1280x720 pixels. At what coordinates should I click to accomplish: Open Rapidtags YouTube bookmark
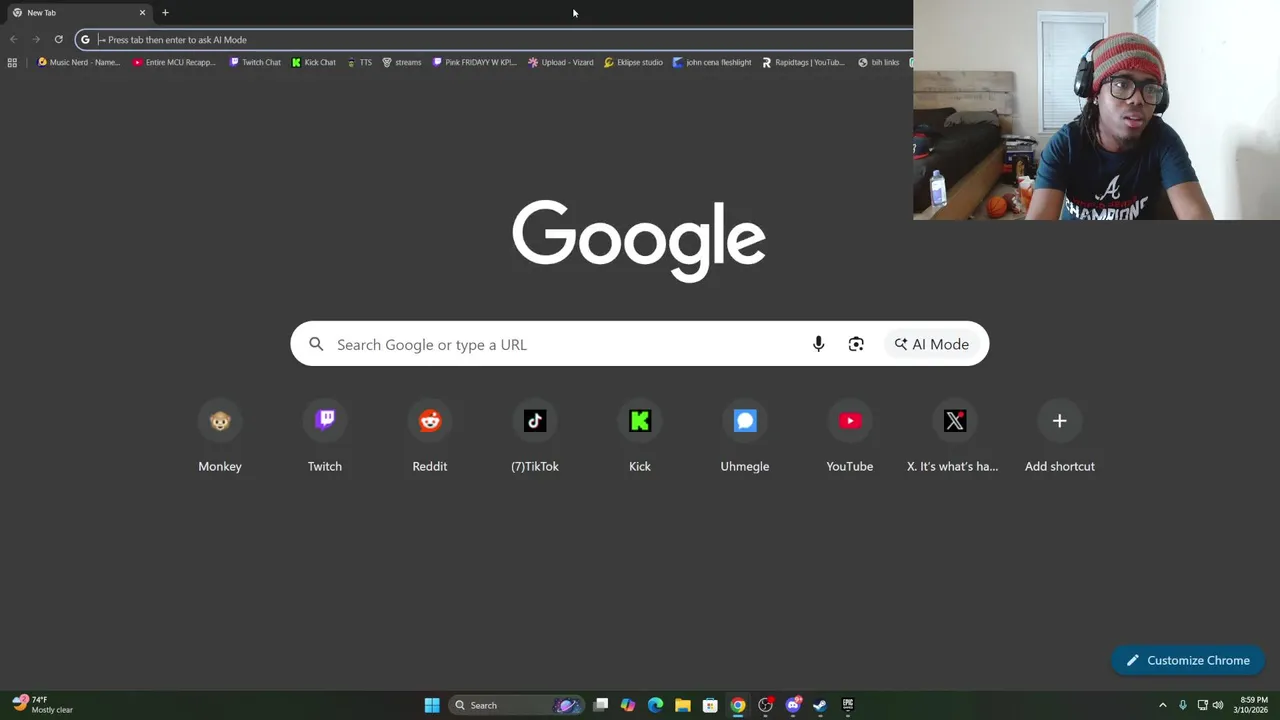coord(803,62)
